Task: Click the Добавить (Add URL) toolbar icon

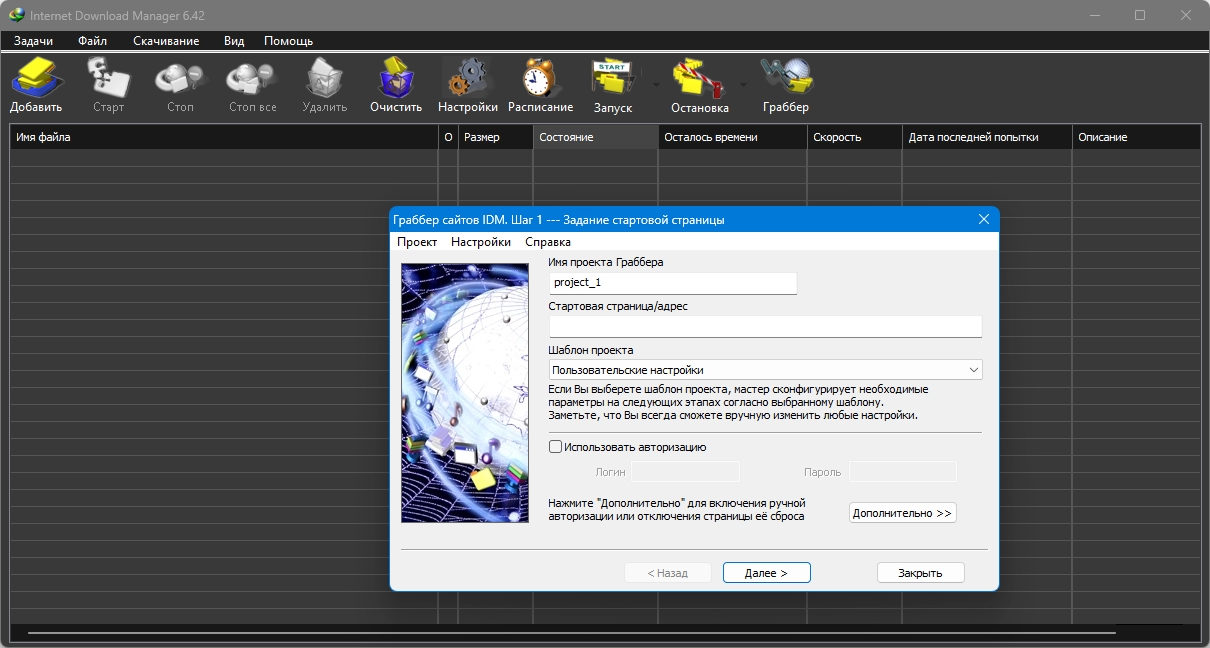Action: [36, 78]
